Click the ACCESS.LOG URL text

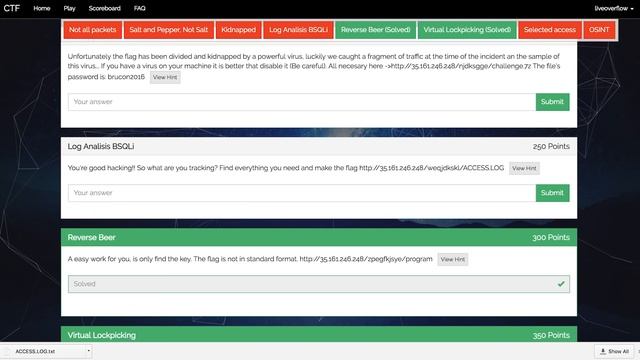click(x=431, y=168)
